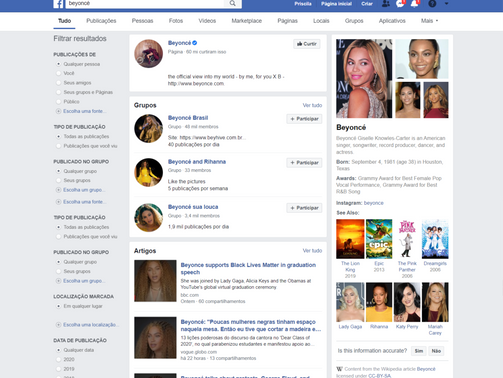Open Beyoncé page profile picture

pyautogui.click(x=148, y=54)
